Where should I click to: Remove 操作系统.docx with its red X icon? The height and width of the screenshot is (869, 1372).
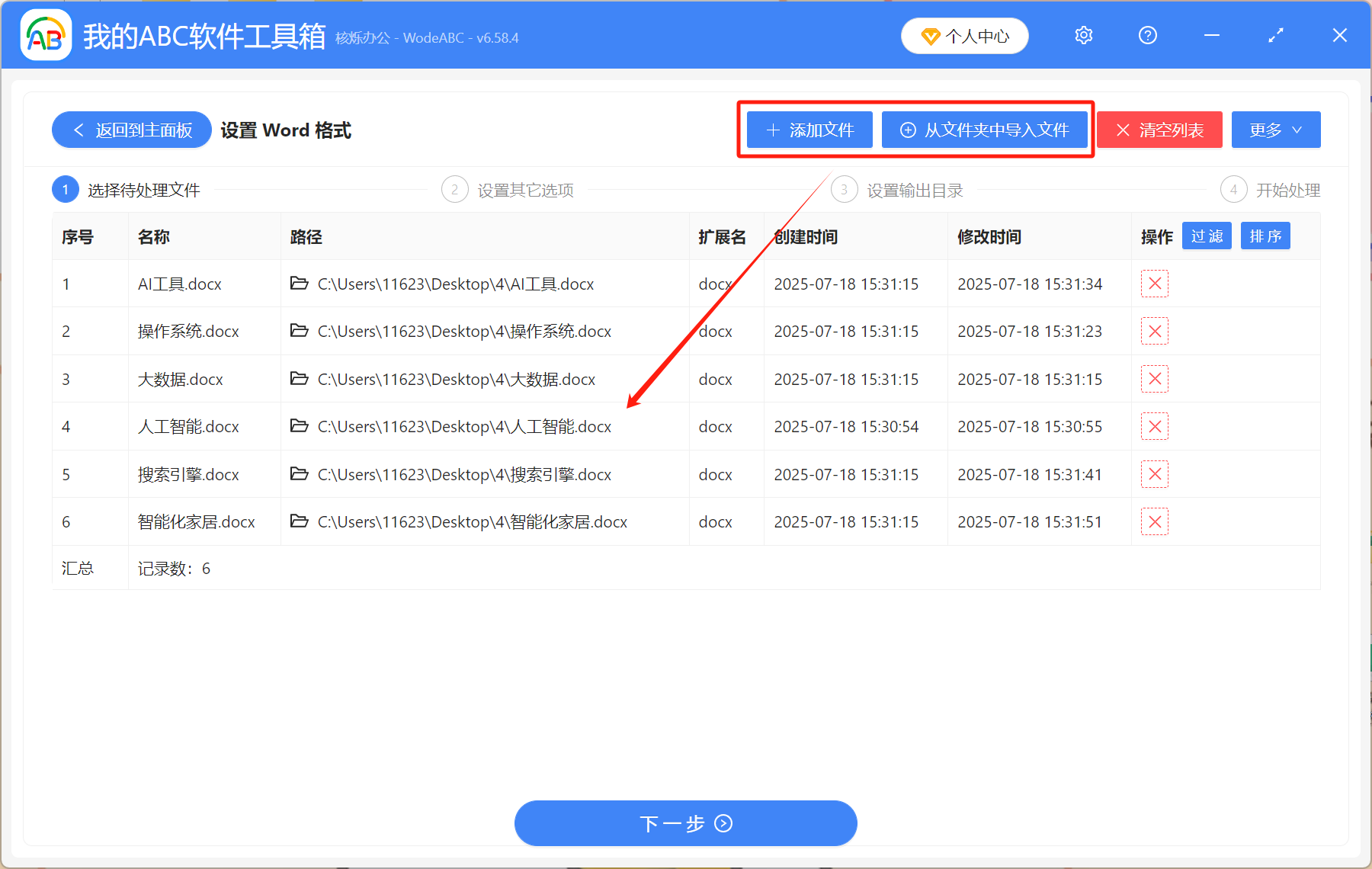click(x=1155, y=331)
